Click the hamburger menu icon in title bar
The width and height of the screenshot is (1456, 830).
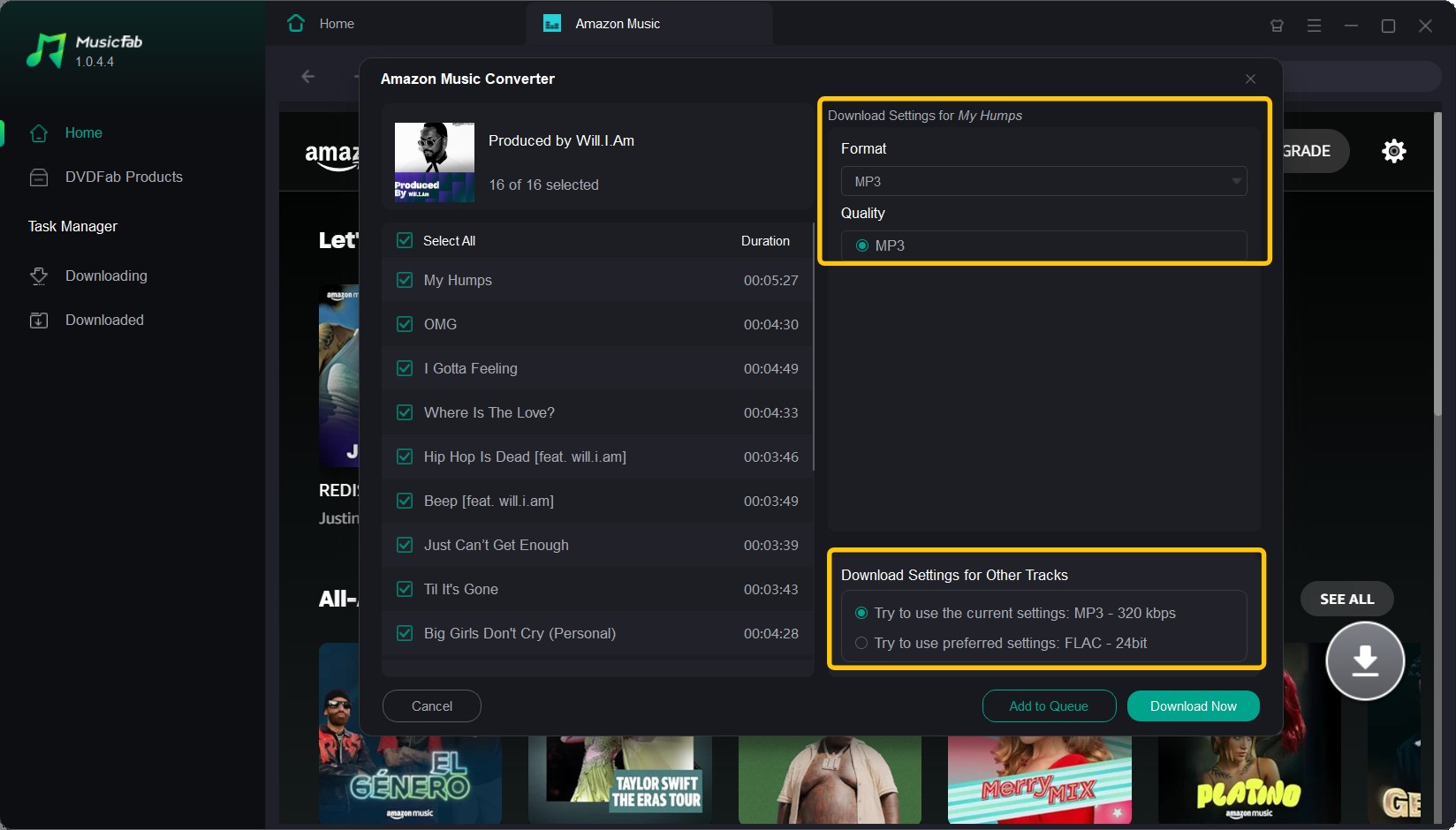(1314, 26)
